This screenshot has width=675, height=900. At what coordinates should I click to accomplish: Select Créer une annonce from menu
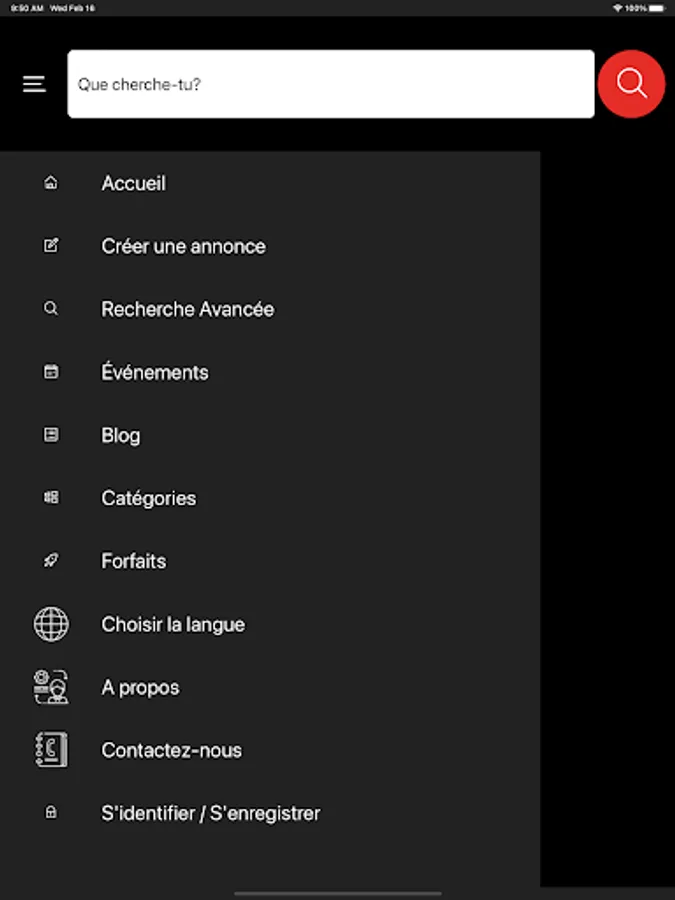[183, 246]
